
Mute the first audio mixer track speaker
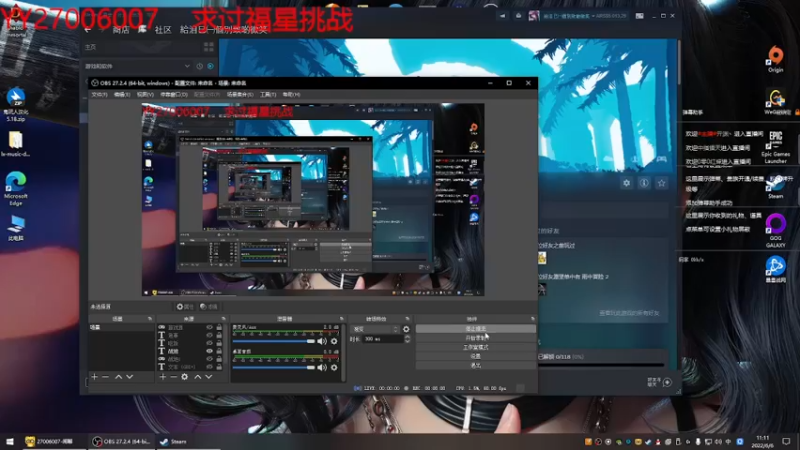[x=322, y=341]
